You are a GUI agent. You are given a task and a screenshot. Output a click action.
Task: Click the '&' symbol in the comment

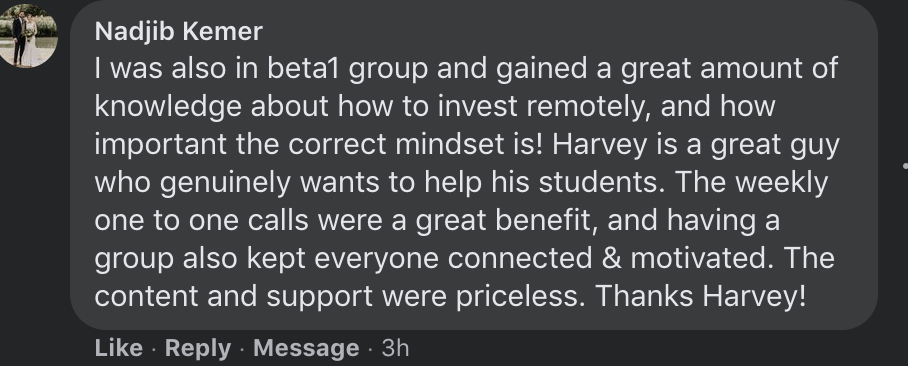(x=612, y=258)
